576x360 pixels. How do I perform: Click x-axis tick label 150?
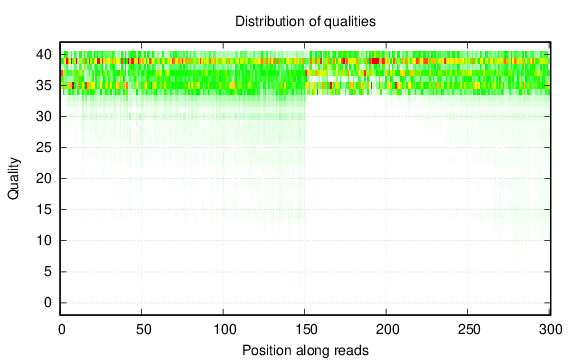[306, 330]
